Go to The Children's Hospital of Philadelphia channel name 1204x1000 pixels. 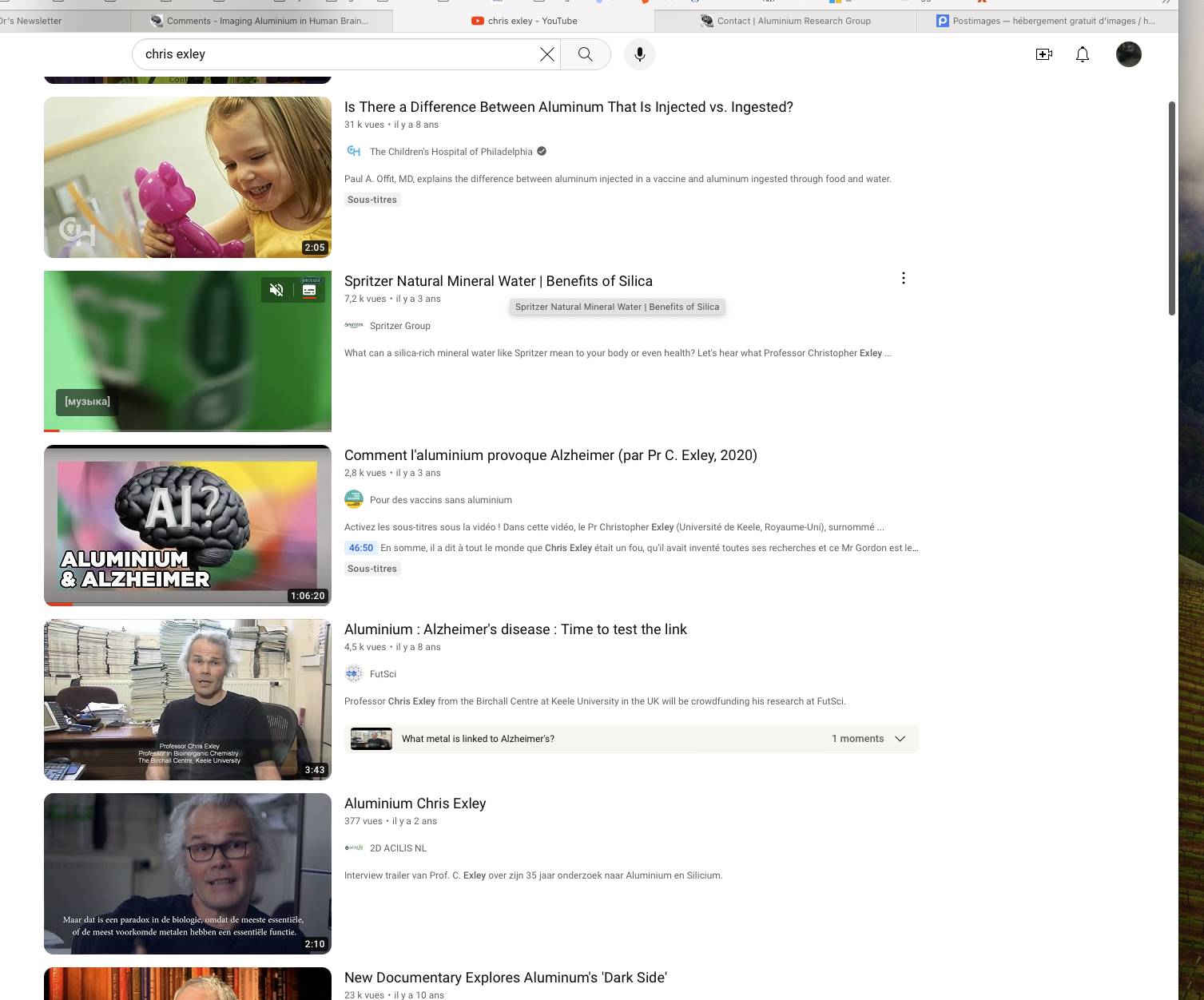451,152
